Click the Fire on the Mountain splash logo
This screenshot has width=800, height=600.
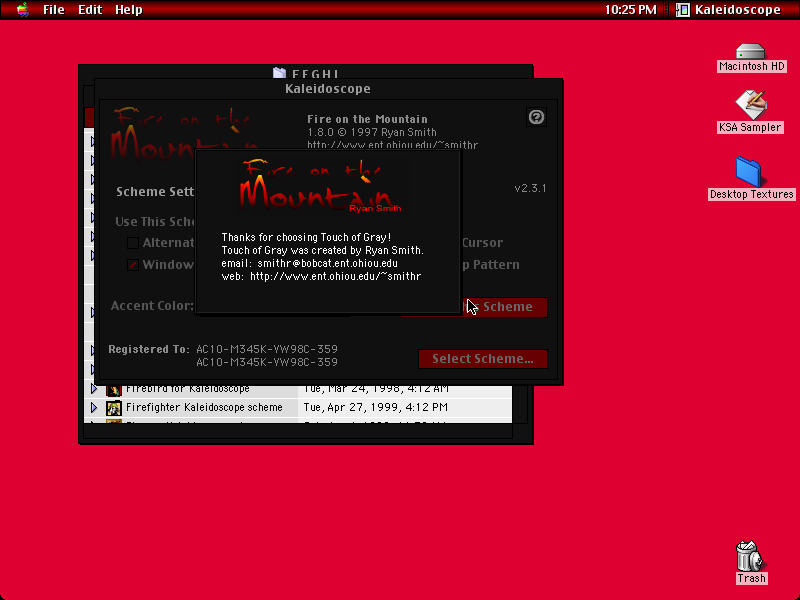pos(320,185)
